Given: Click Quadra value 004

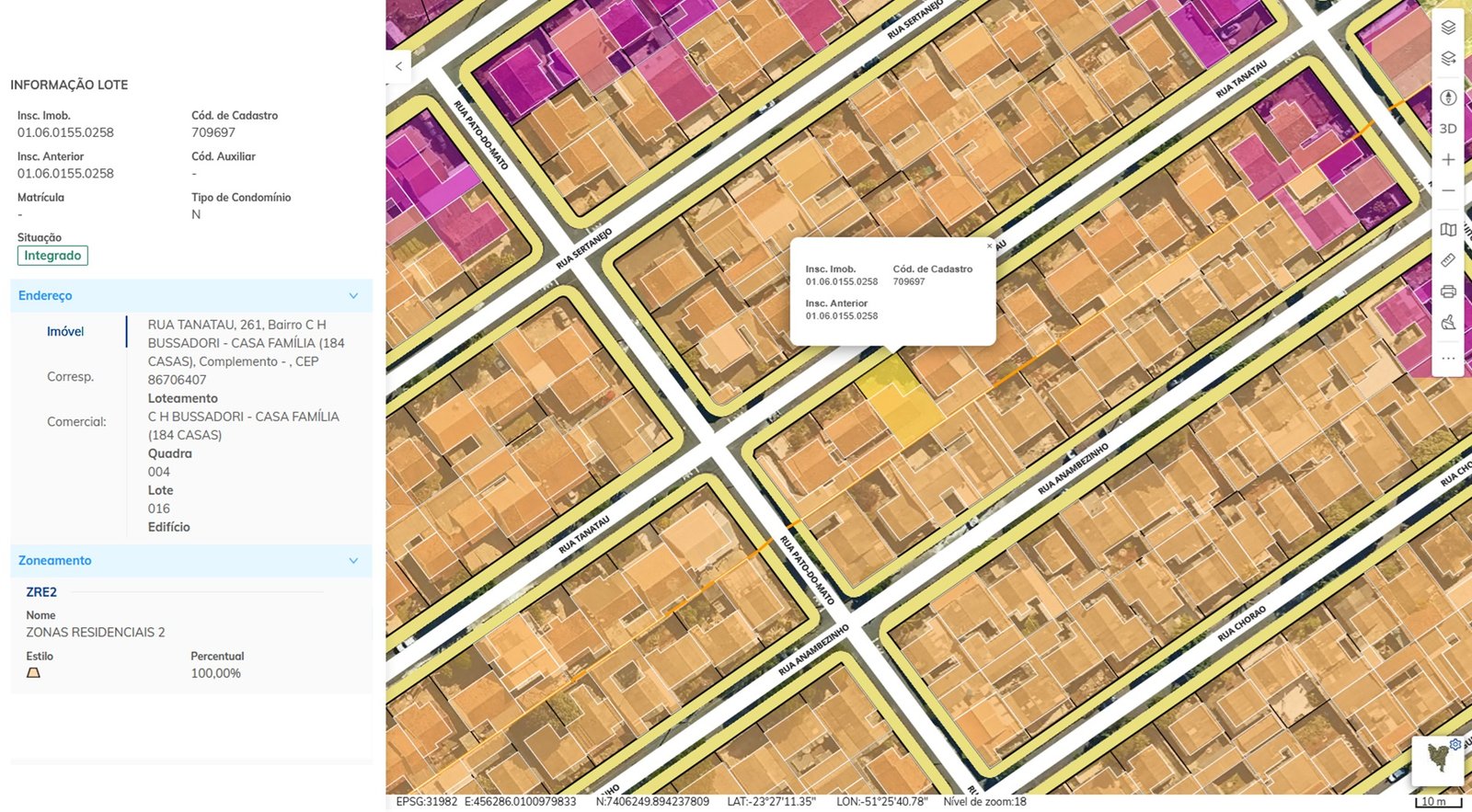Looking at the screenshot, I should [x=159, y=472].
